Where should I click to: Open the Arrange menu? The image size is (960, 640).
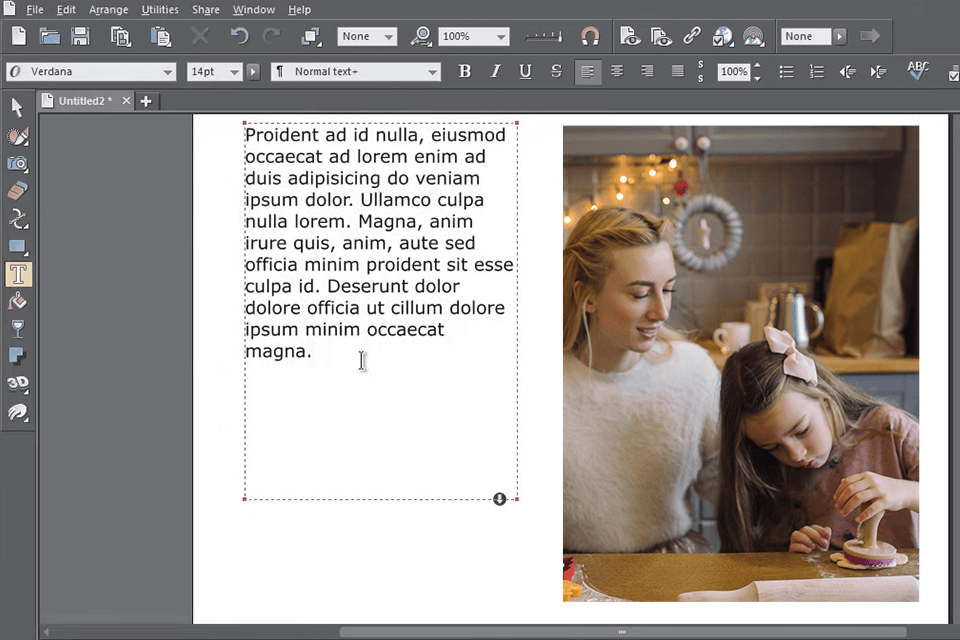(x=108, y=10)
